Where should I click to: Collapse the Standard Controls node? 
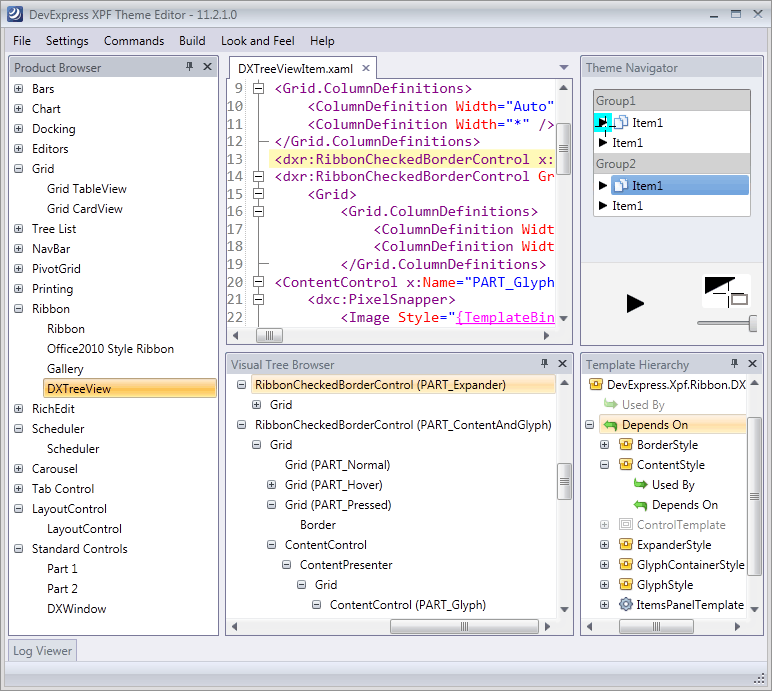pos(19,549)
